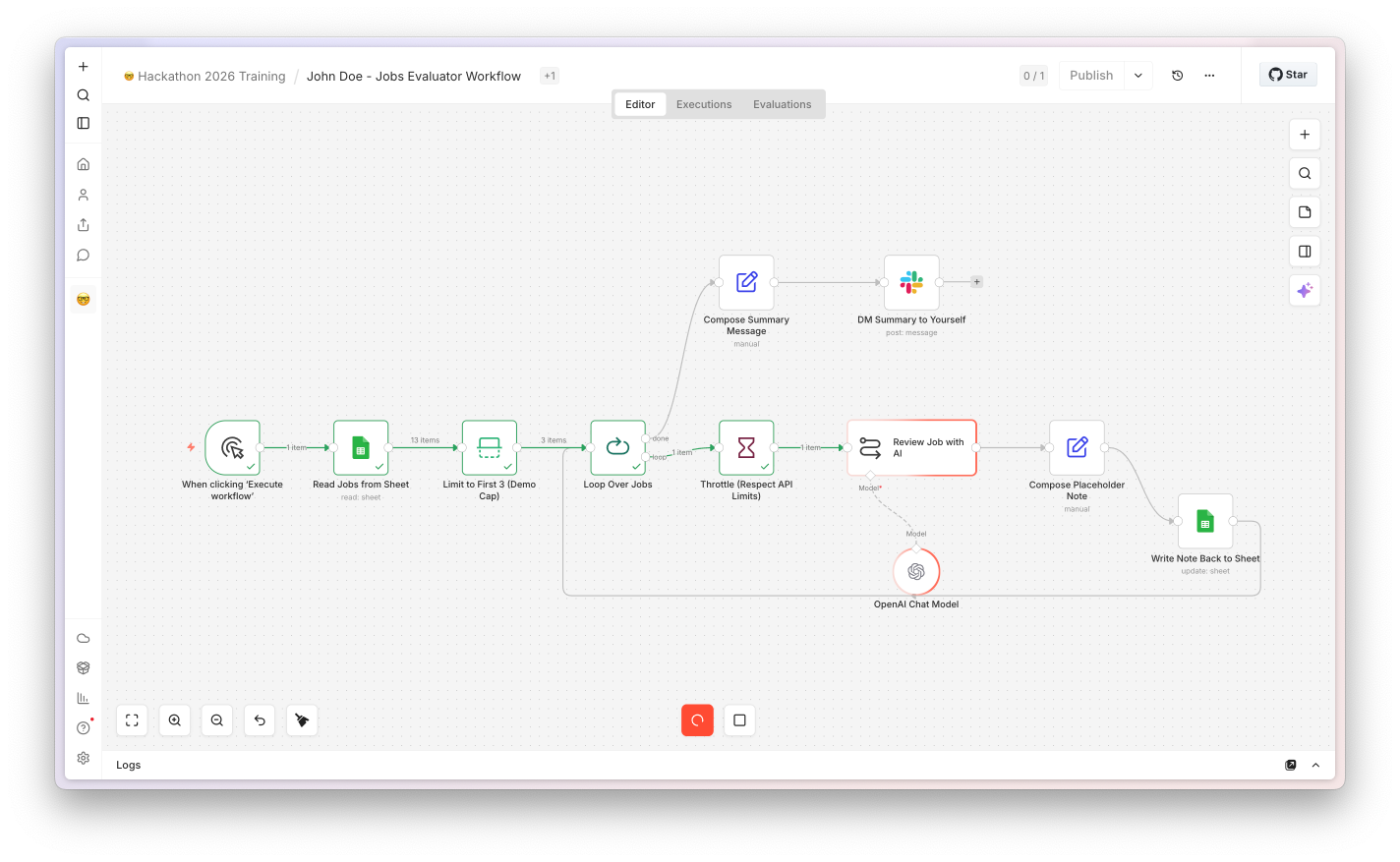Select the Loop Over Jobs node

[617, 448]
